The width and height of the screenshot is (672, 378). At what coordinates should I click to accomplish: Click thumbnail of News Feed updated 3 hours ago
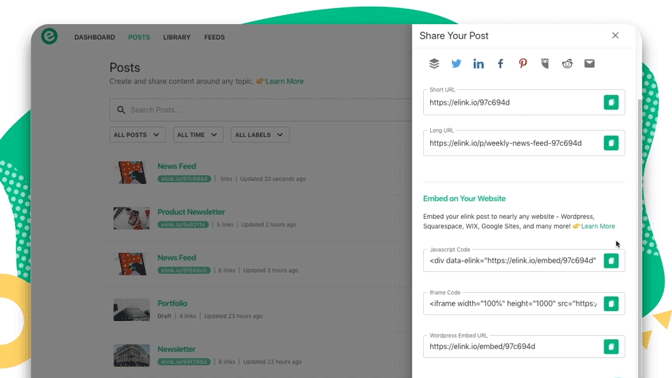tap(132, 264)
